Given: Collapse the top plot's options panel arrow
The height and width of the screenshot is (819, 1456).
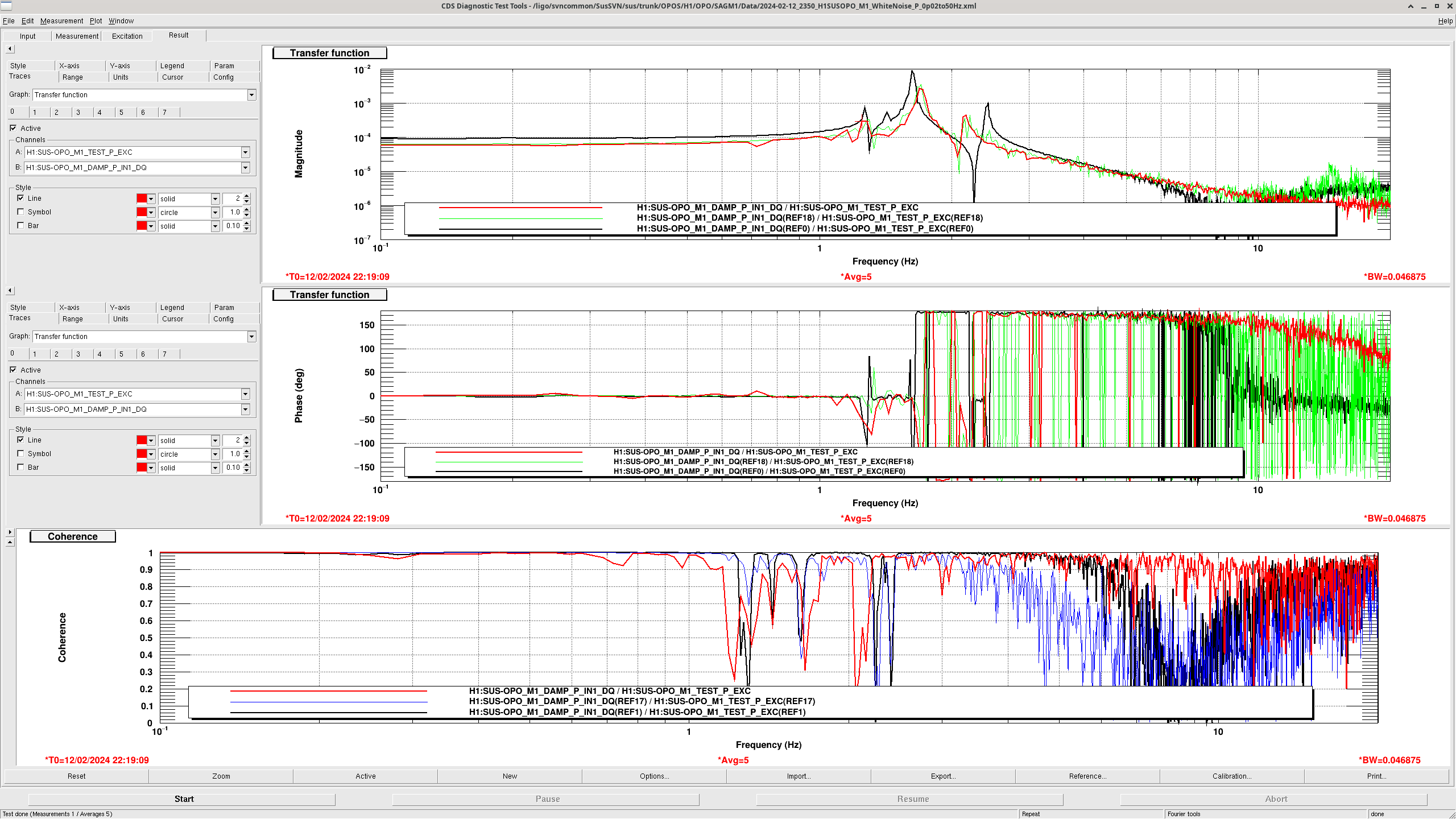Looking at the screenshot, I should coord(10,49).
